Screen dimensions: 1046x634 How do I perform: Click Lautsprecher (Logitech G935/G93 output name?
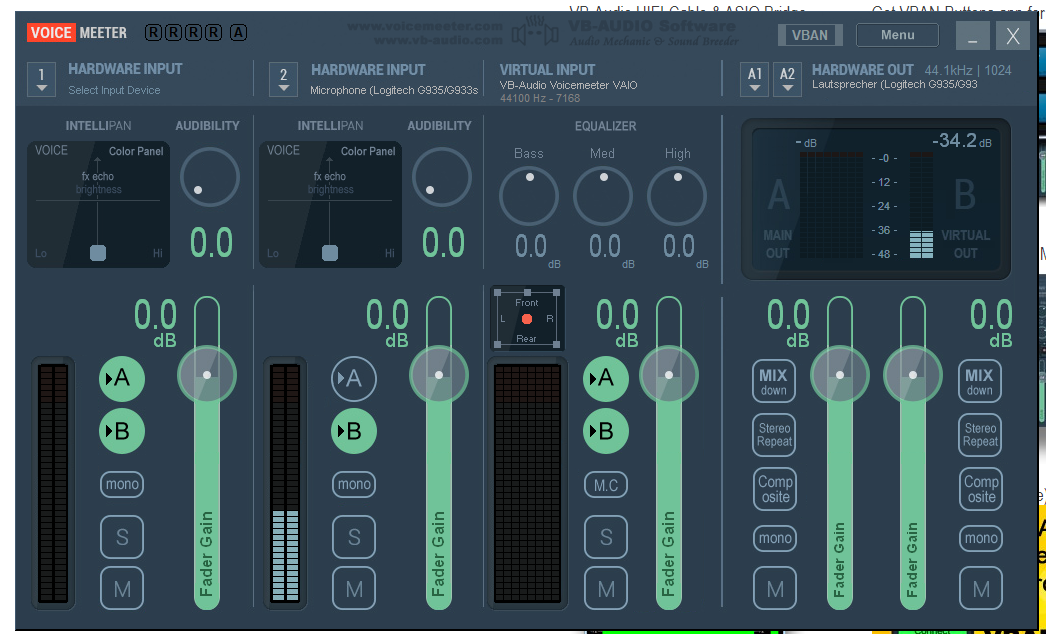point(895,85)
